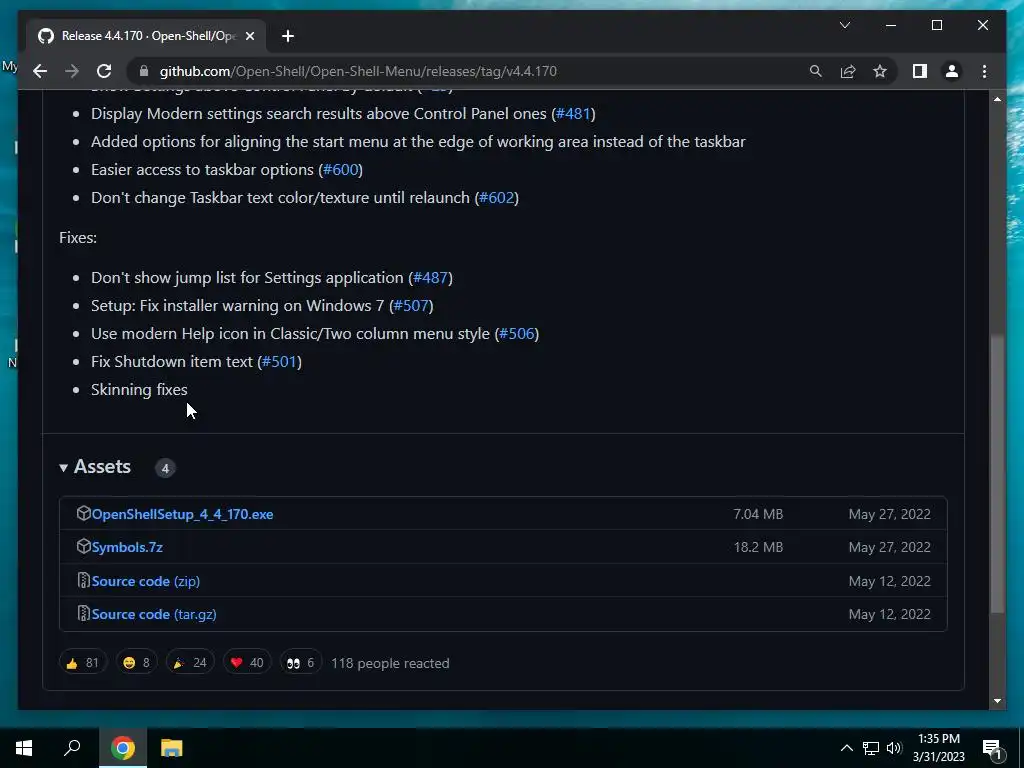The height and width of the screenshot is (768, 1024).
Task: Click the address bar URL
Action: coord(358,71)
